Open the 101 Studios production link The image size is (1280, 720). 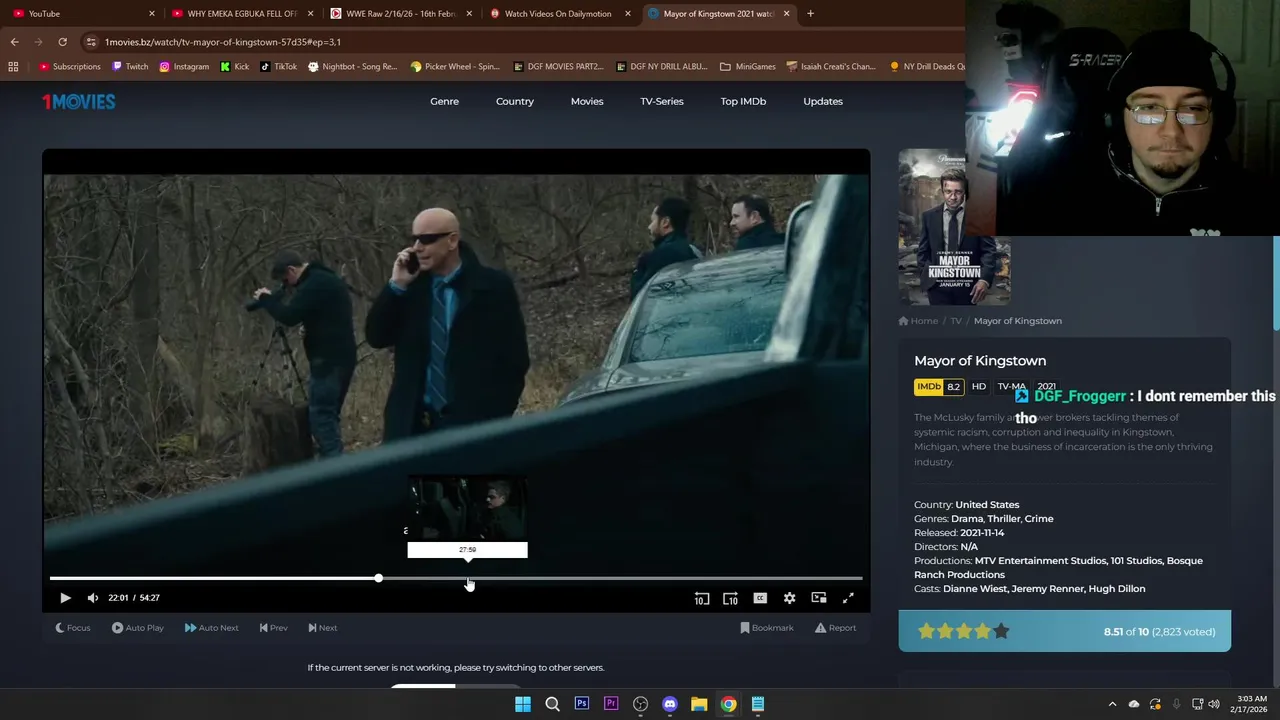click(1137, 561)
